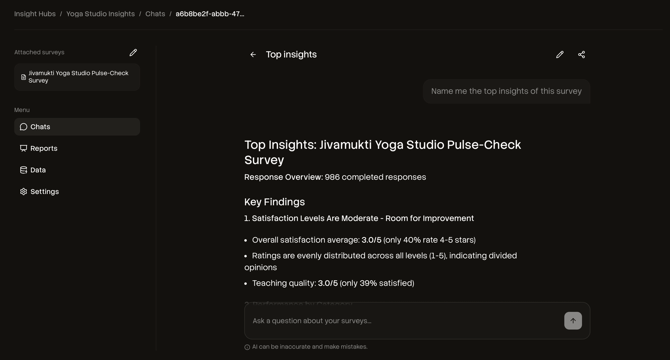Click the Settings gear icon
670x360 pixels.
(24, 192)
